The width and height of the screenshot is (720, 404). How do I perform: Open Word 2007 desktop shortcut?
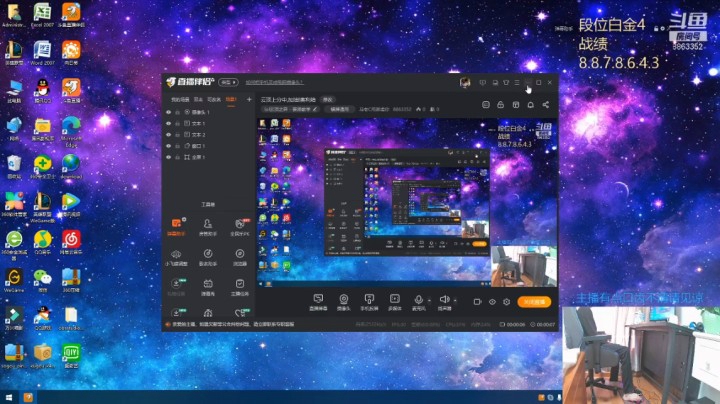(x=42, y=53)
